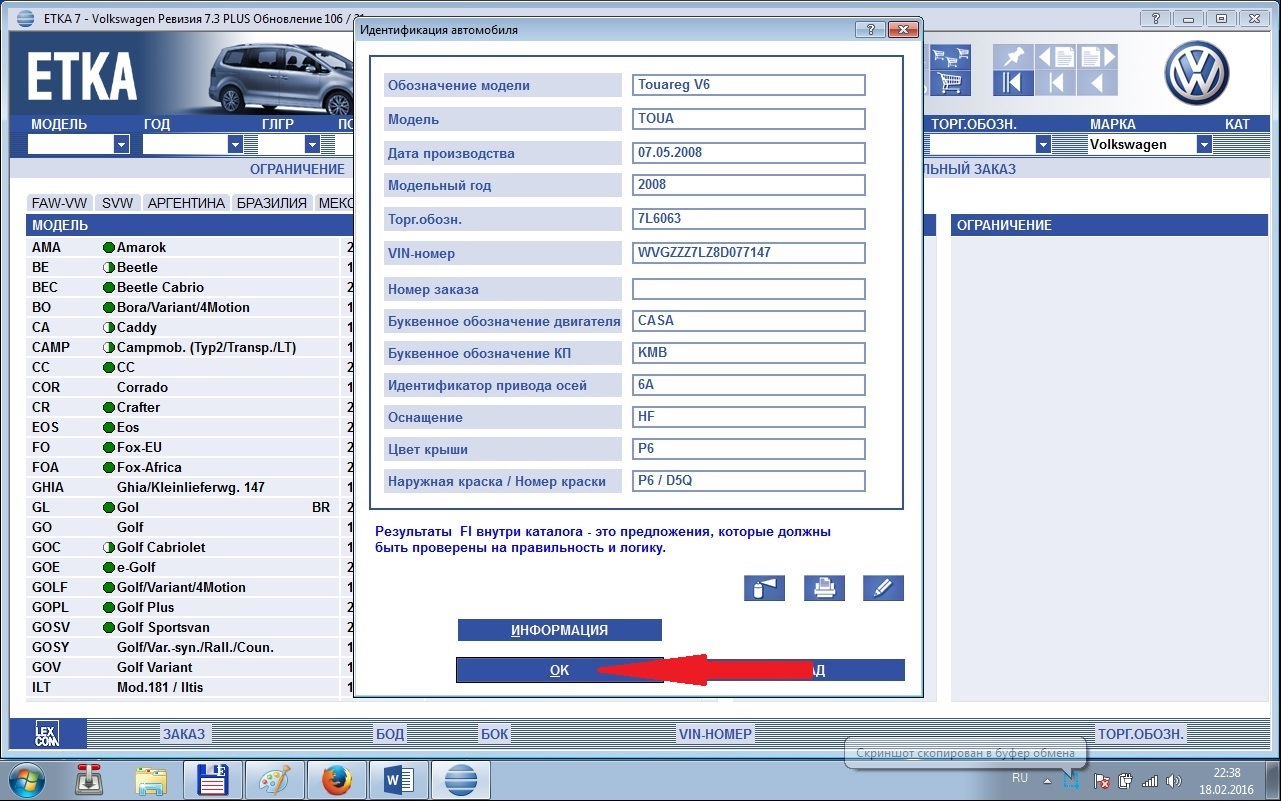Screen dimensions: 1281x801
Task: Click the help button in ETKA main title bar
Action: click(x=1156, y=19)
